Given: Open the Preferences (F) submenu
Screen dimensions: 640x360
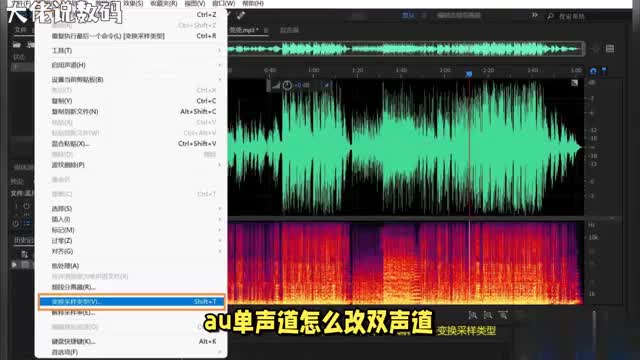Looking at the screenshot, I should pyautogui.click(x=131, y=352).
